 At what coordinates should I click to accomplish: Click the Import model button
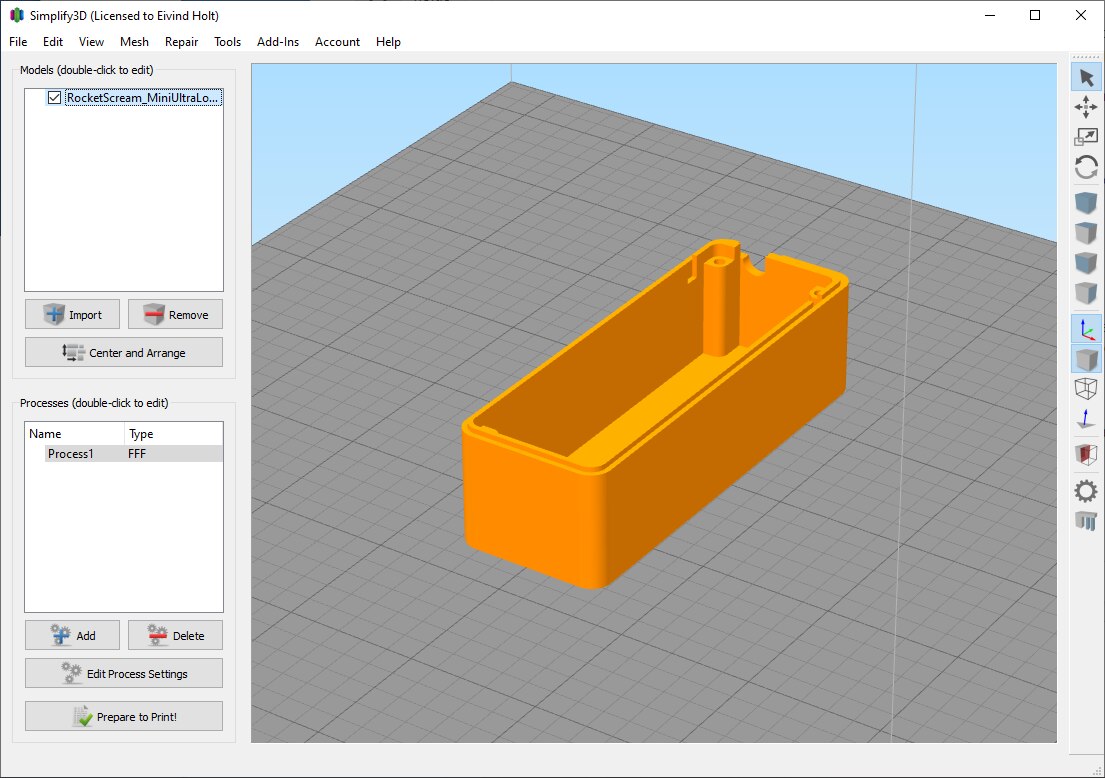(72, 314)
